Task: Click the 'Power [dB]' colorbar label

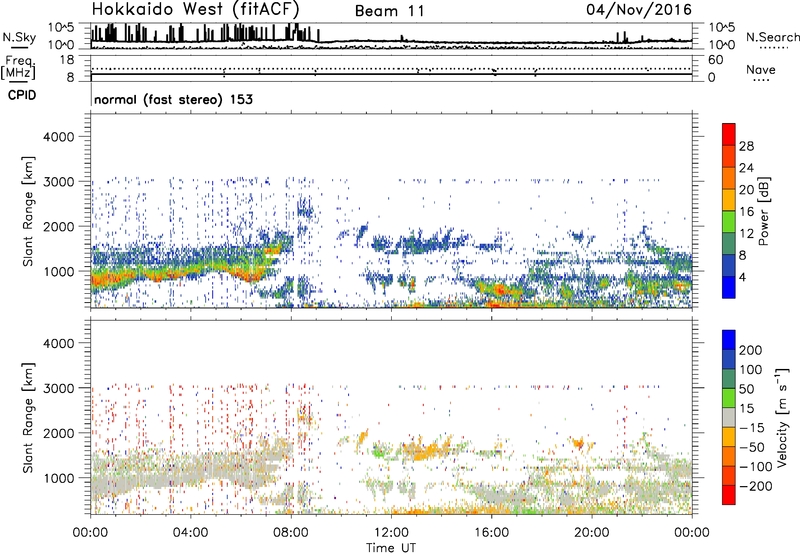Action: pyautogui.click(x=764, y=211)
